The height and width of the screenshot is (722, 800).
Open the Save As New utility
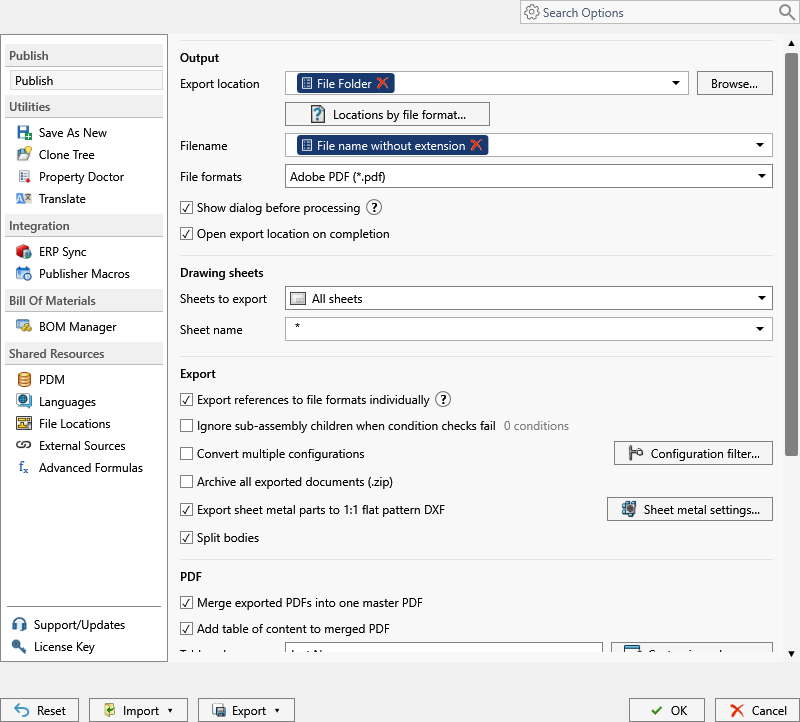(73, 133)
